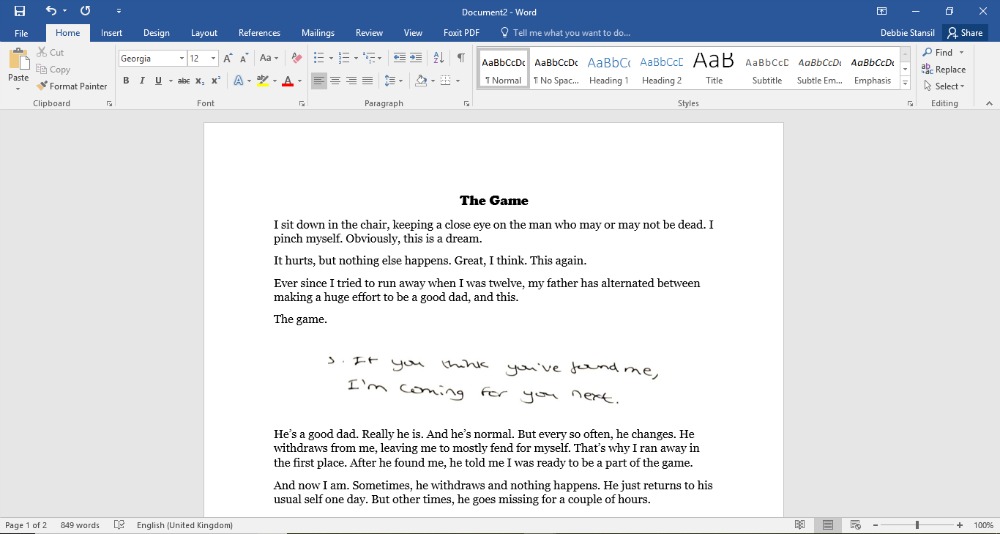Open the English (United Kingdom) language setting
The width and height of the screenshot is (1000, 534).
click(x=184, y=525)
